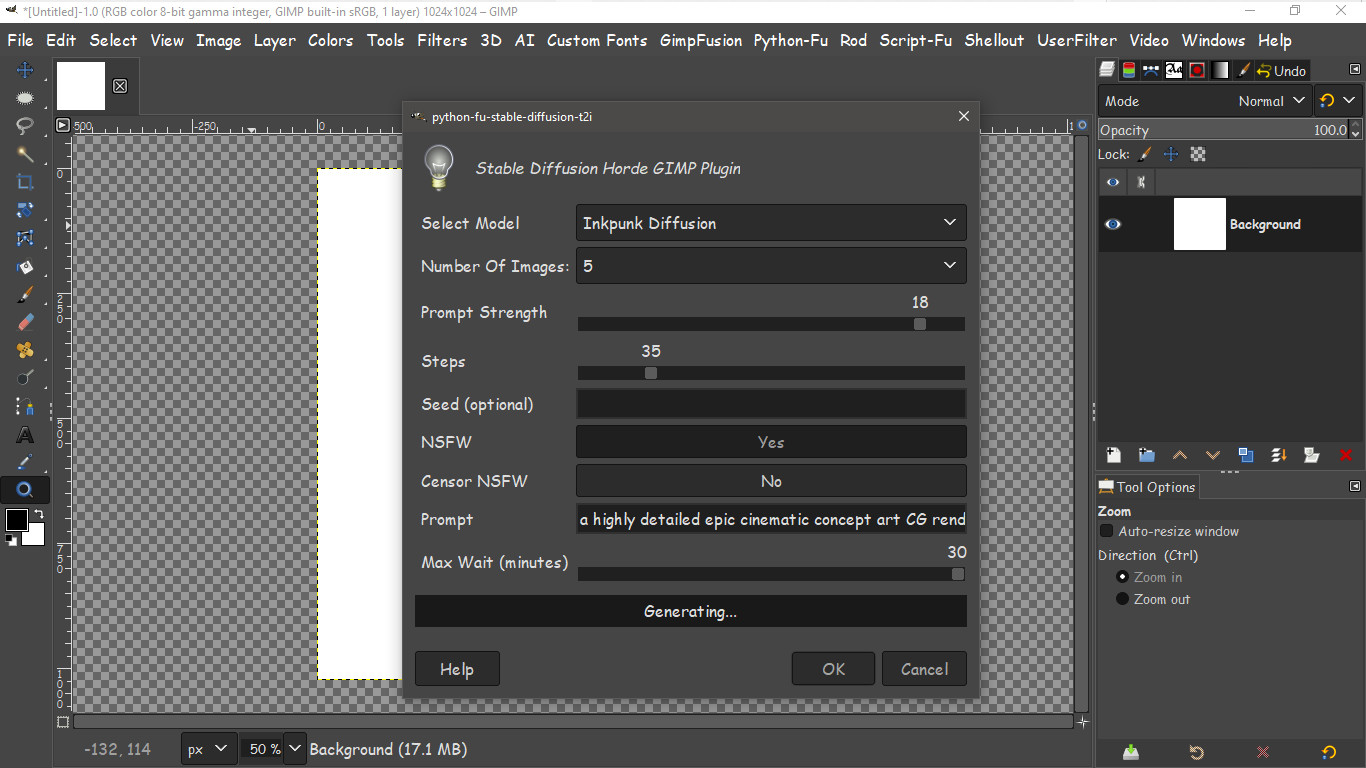Viewport: 1366px width, 768px height.
Task: Select the Ellipse Select tool
Action: tap(25, 98)
